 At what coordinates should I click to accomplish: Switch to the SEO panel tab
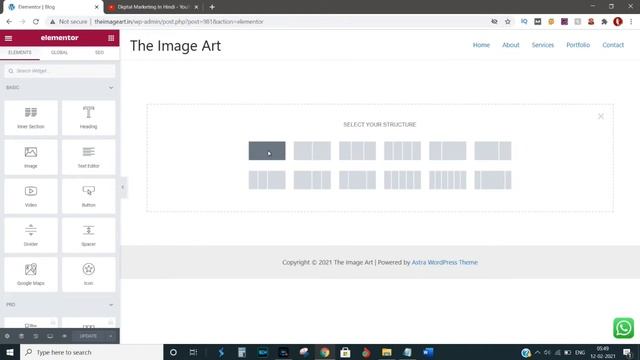pyautogui.click(x=99, y=53)
